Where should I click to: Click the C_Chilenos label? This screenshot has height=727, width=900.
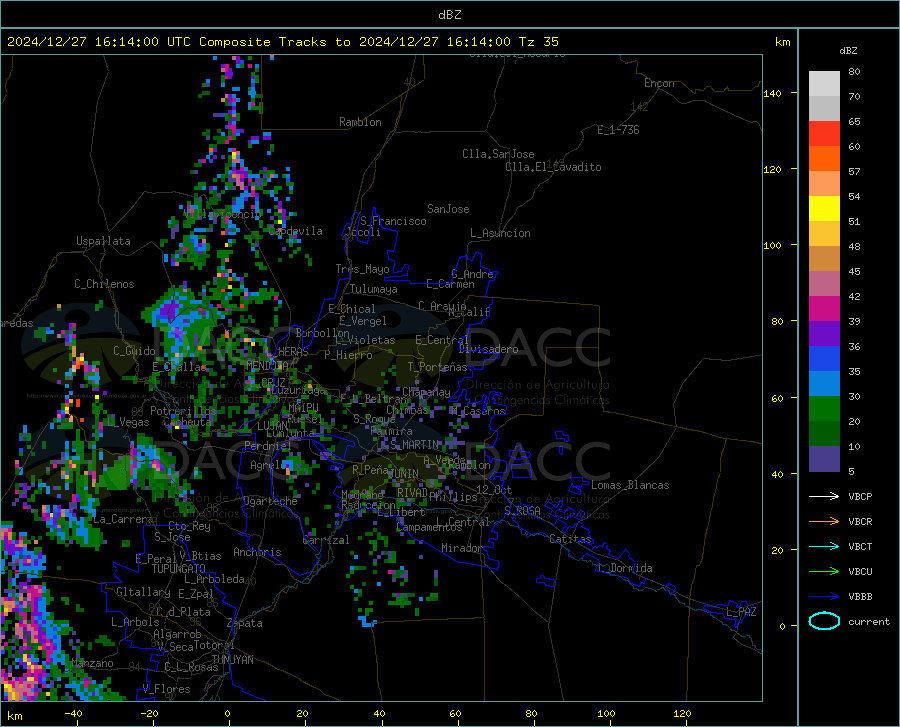point(104,284)
